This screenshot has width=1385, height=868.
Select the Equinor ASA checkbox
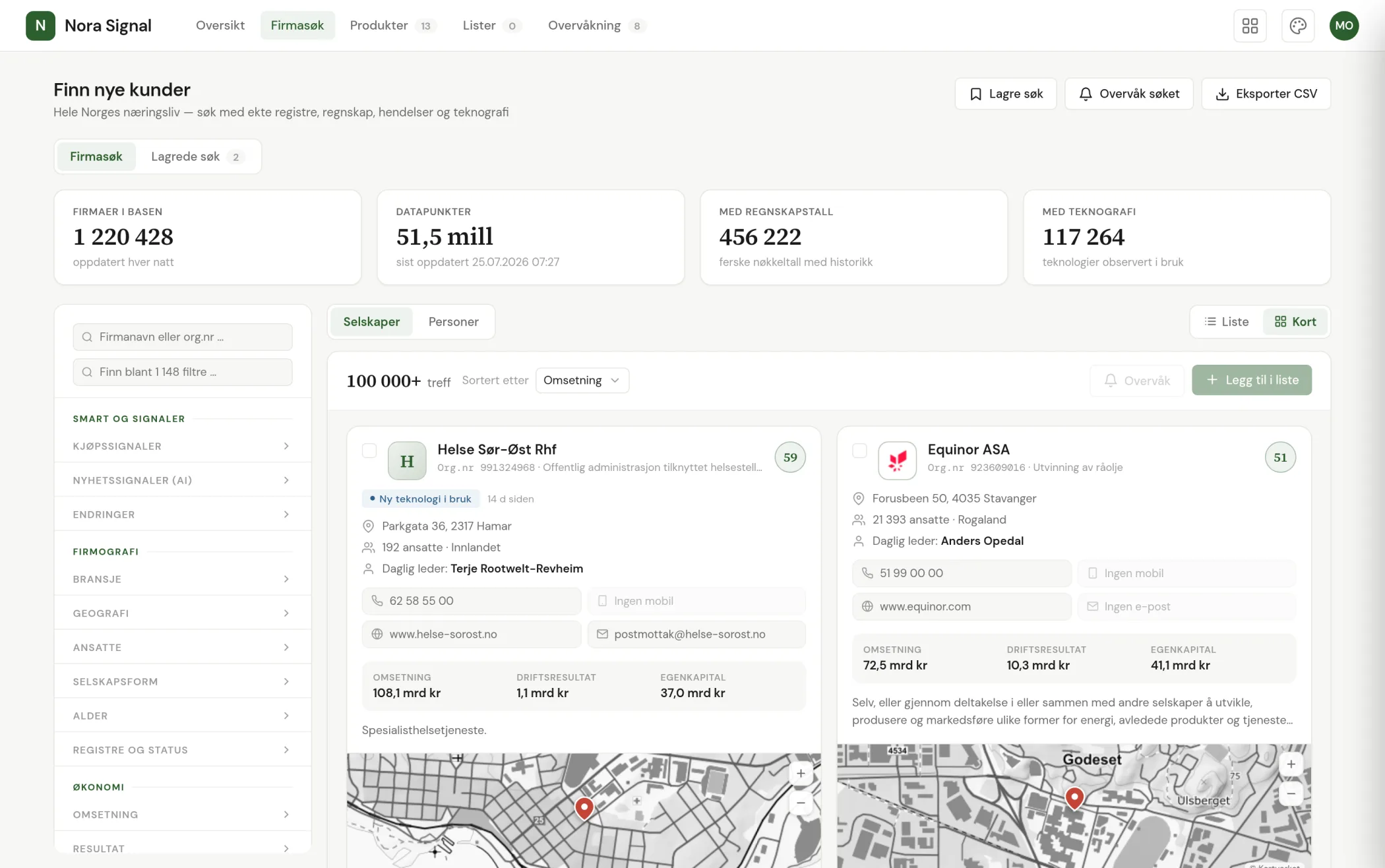(859, 450)
